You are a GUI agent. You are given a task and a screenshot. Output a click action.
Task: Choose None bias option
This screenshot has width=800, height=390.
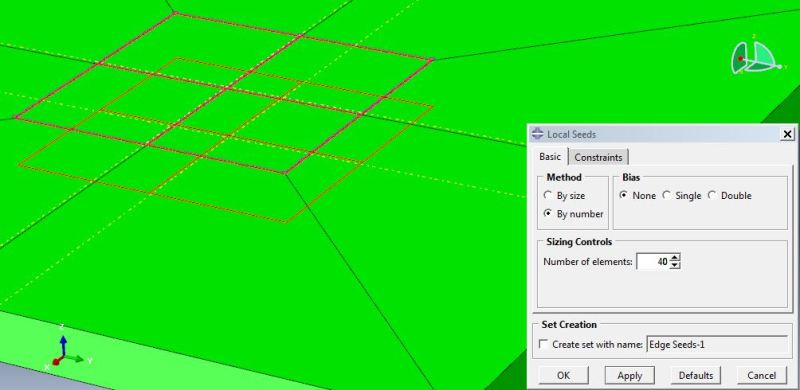tap(623, 195)
